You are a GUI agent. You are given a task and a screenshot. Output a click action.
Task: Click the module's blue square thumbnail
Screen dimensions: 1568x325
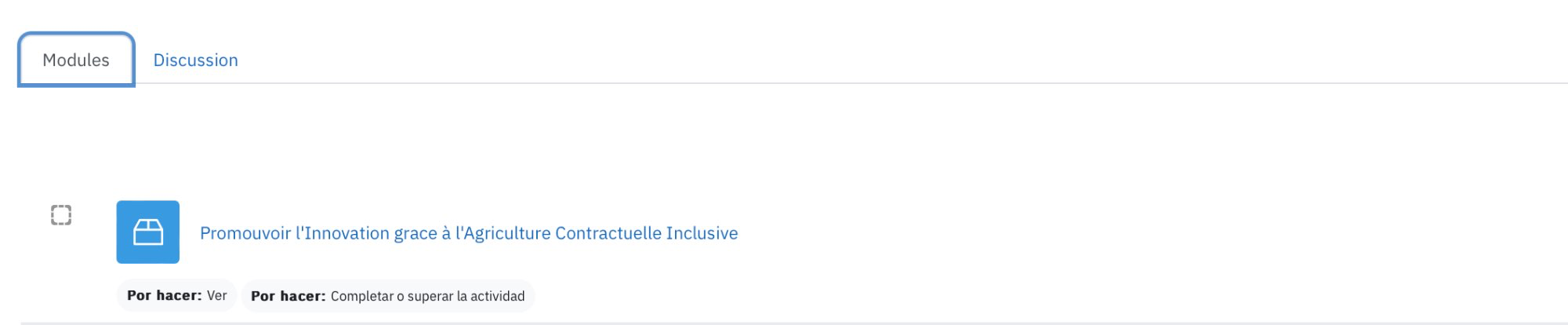(x=147, y=232)
